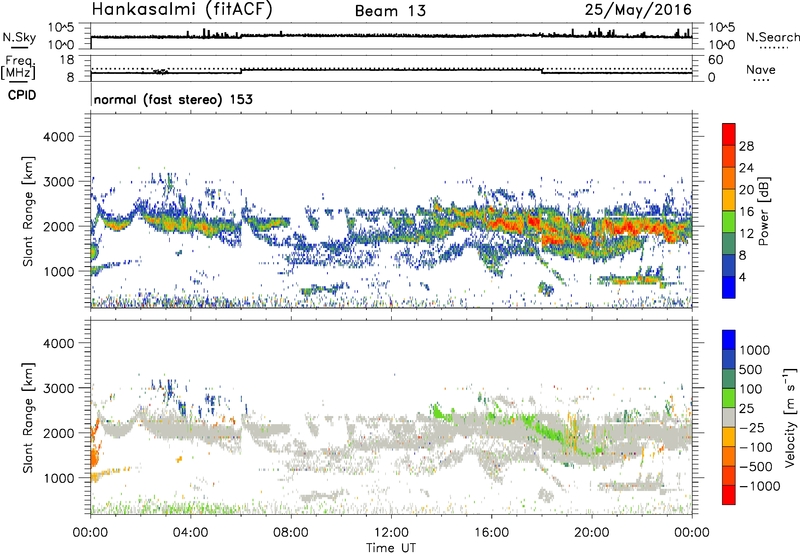Click the 500 tick on Velocity colorbar
800x554 pixels.
pyautogui.click(x=751, y=369)
